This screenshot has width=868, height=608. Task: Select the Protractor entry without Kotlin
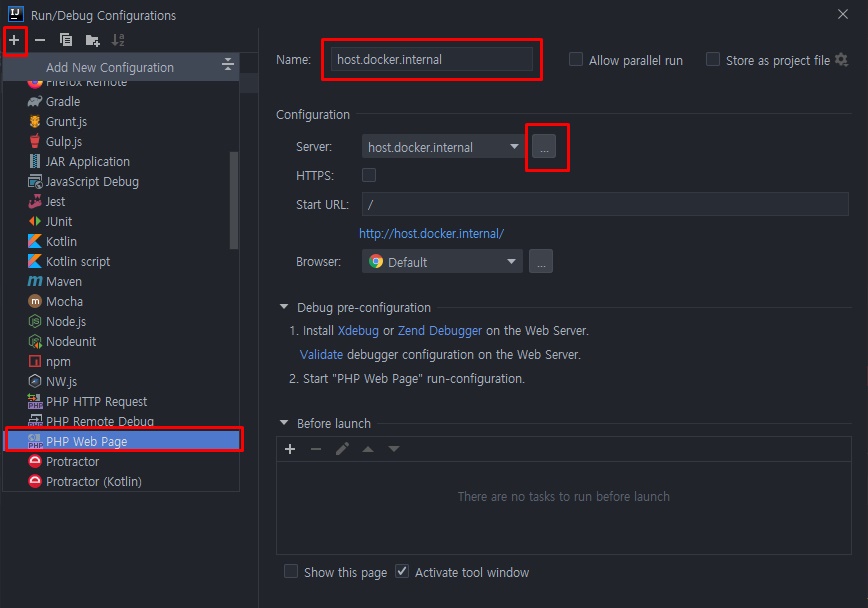(x=122, y=461)
